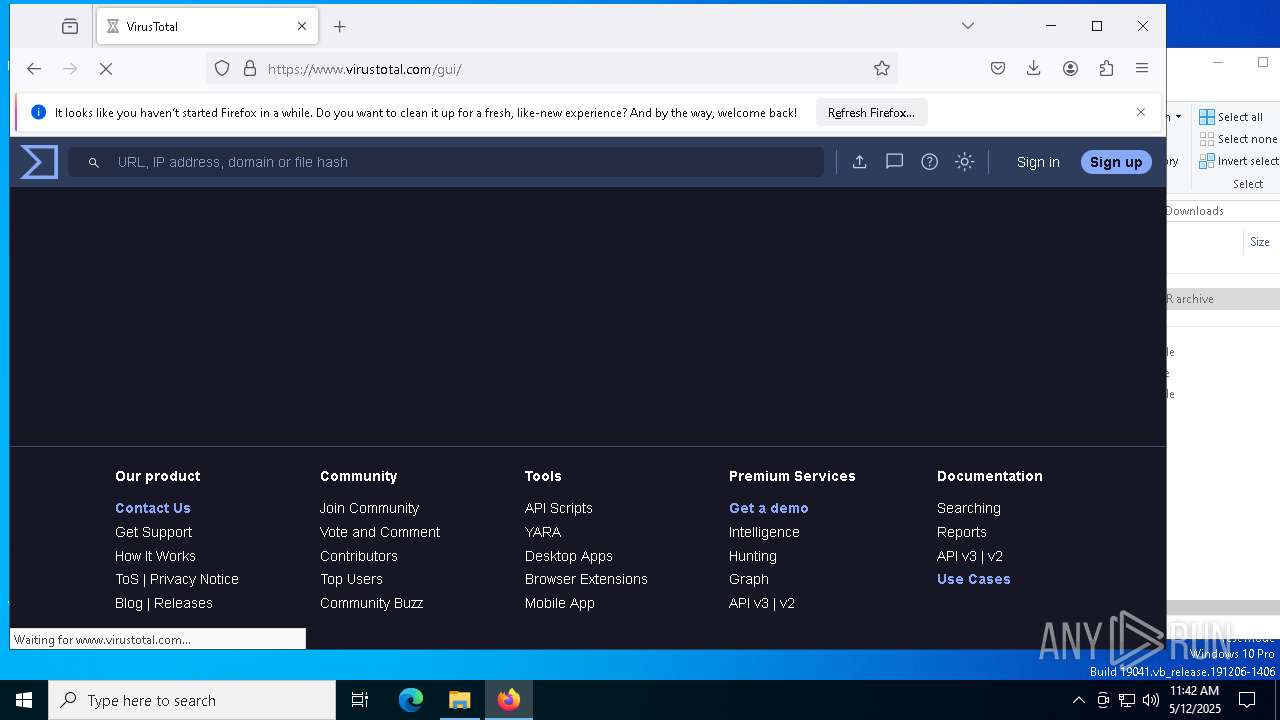Focus the URL, IP address, domain search field
1280x720 pixels.
(x=446, y=162)
